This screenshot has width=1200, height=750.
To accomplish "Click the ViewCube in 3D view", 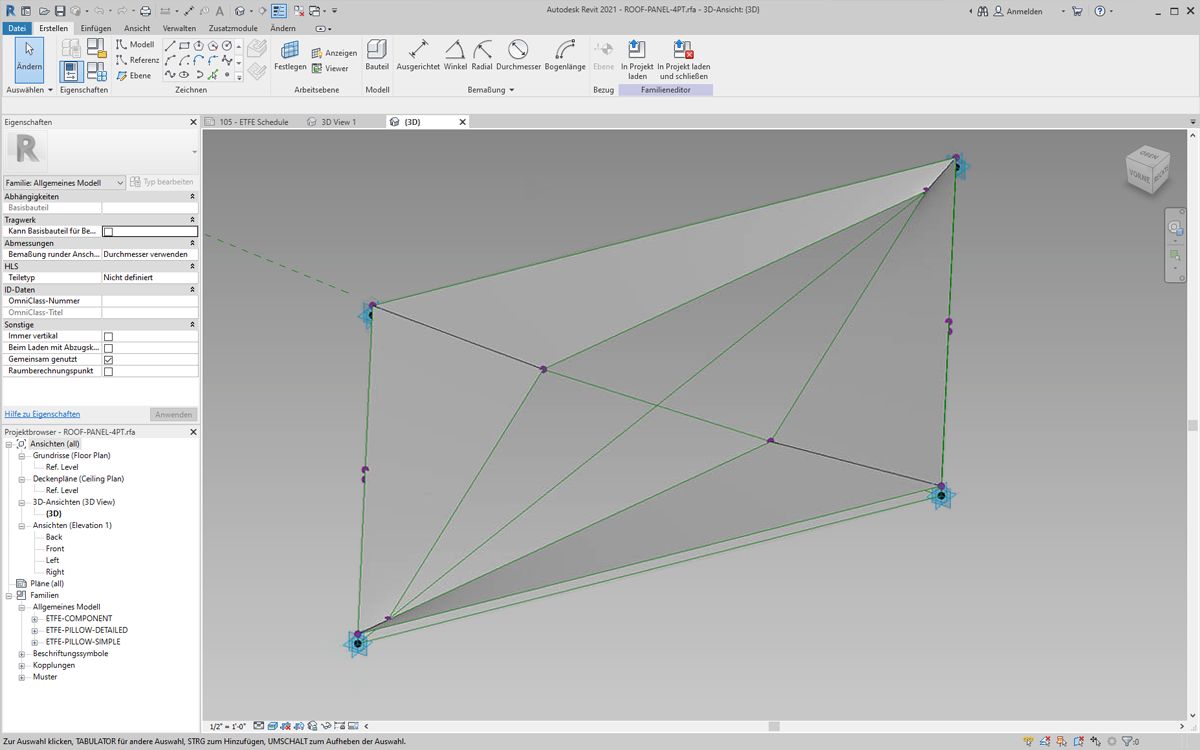I will [x=1145, y=167].
